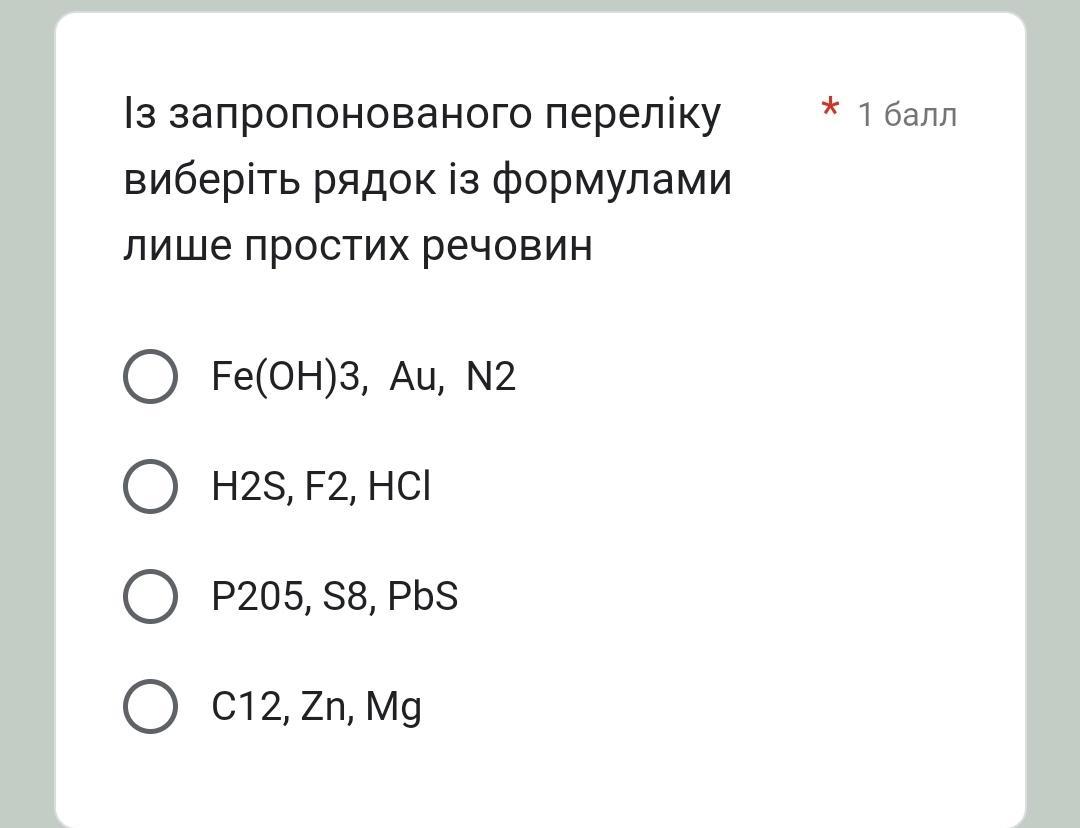Select the H2S, F2, HCl radio button

point(151,487)
